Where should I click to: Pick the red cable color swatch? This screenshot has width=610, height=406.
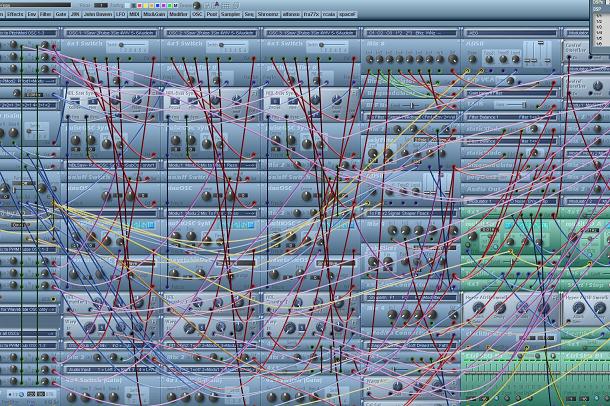140,5
